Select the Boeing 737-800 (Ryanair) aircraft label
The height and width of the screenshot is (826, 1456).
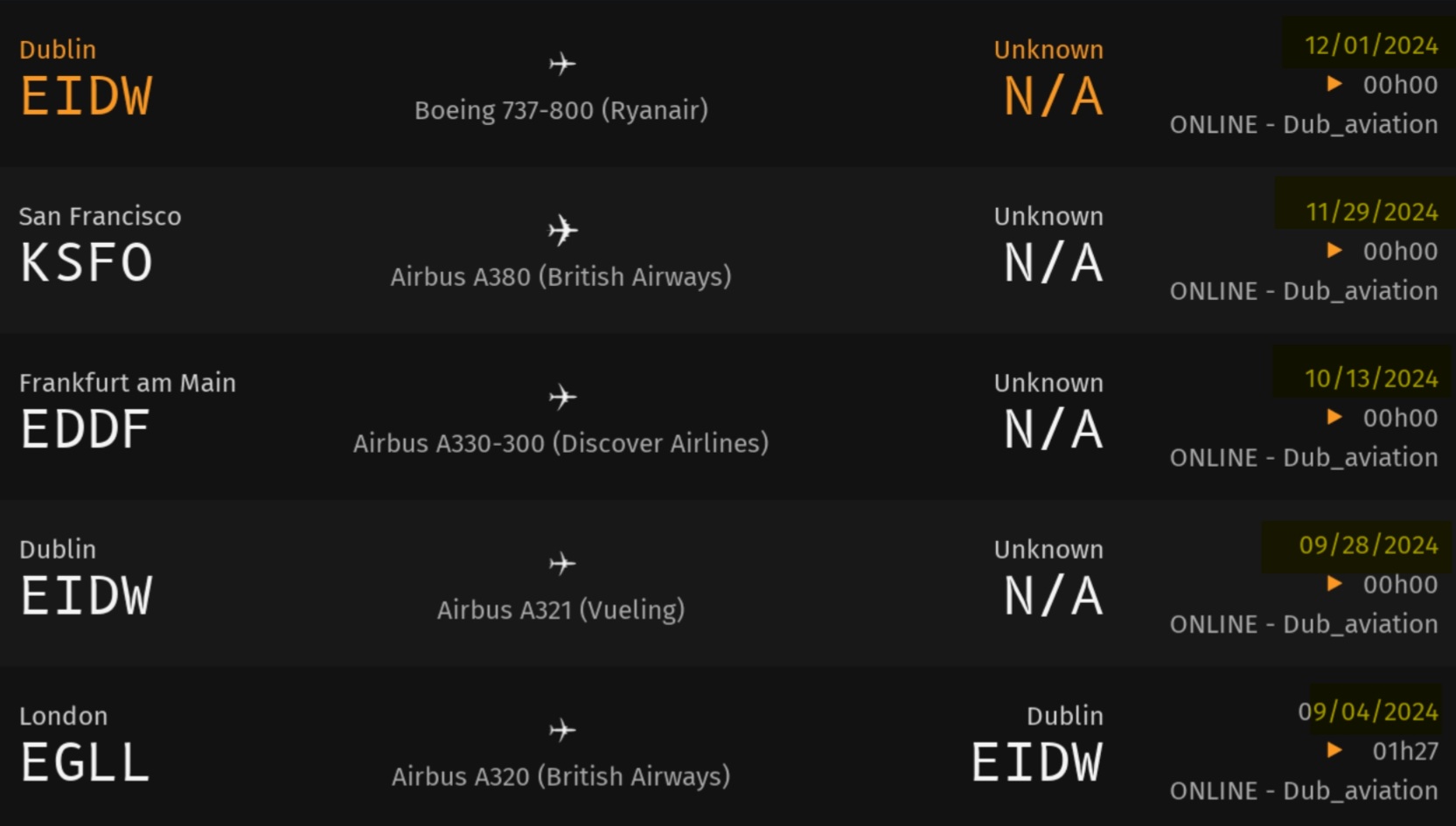click(561, 110)
